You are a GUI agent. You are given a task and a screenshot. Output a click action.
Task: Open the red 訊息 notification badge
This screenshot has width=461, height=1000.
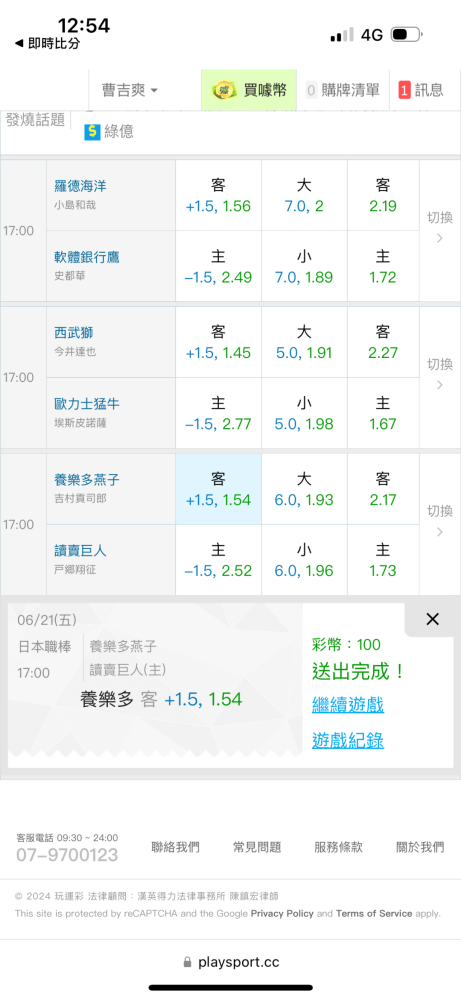[404, 90]
